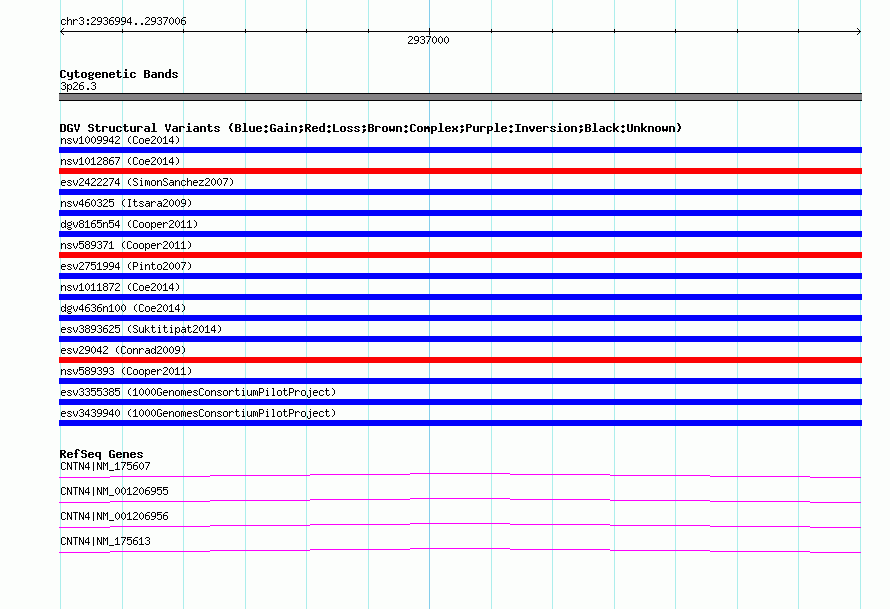Click magenta transcript line under CNTN4|NM_175607

[460, 474]
